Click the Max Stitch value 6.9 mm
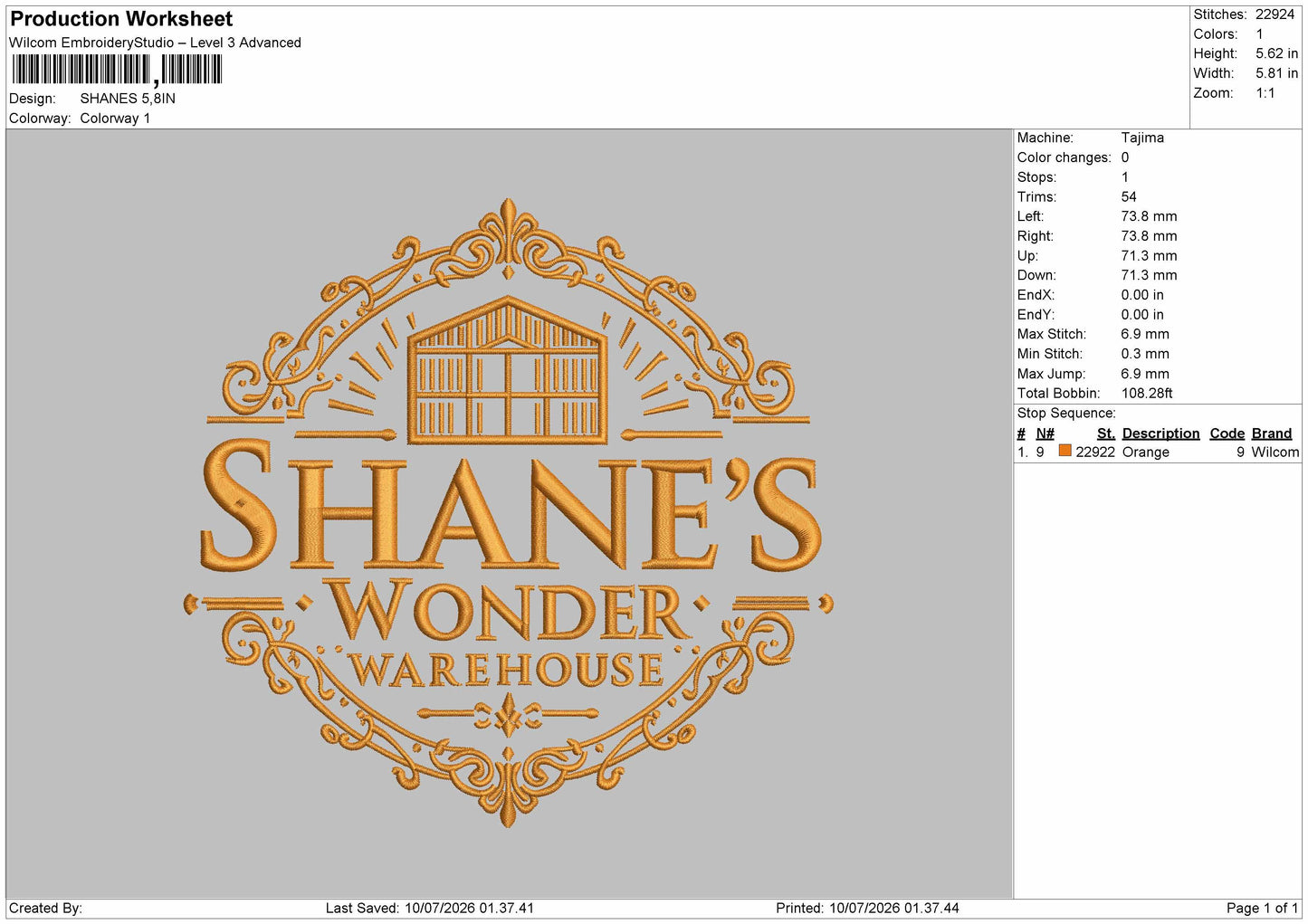1308x924 pixels. point(1145,334)
